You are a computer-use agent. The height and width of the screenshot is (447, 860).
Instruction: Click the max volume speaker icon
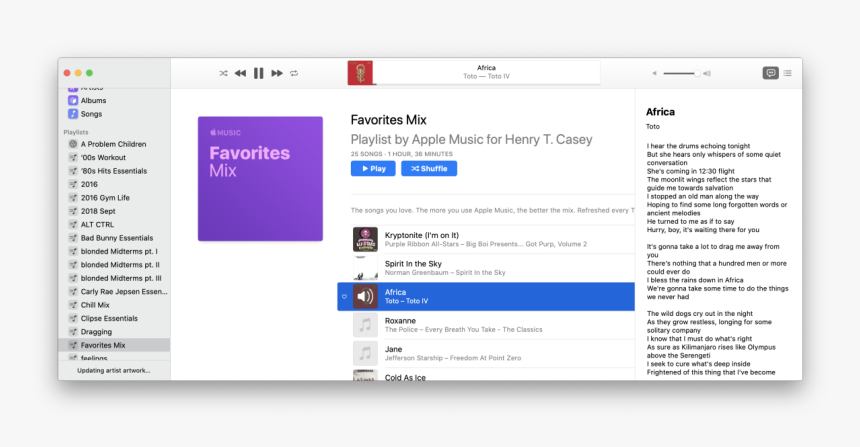pyautogui.click(x=707, y=73)
